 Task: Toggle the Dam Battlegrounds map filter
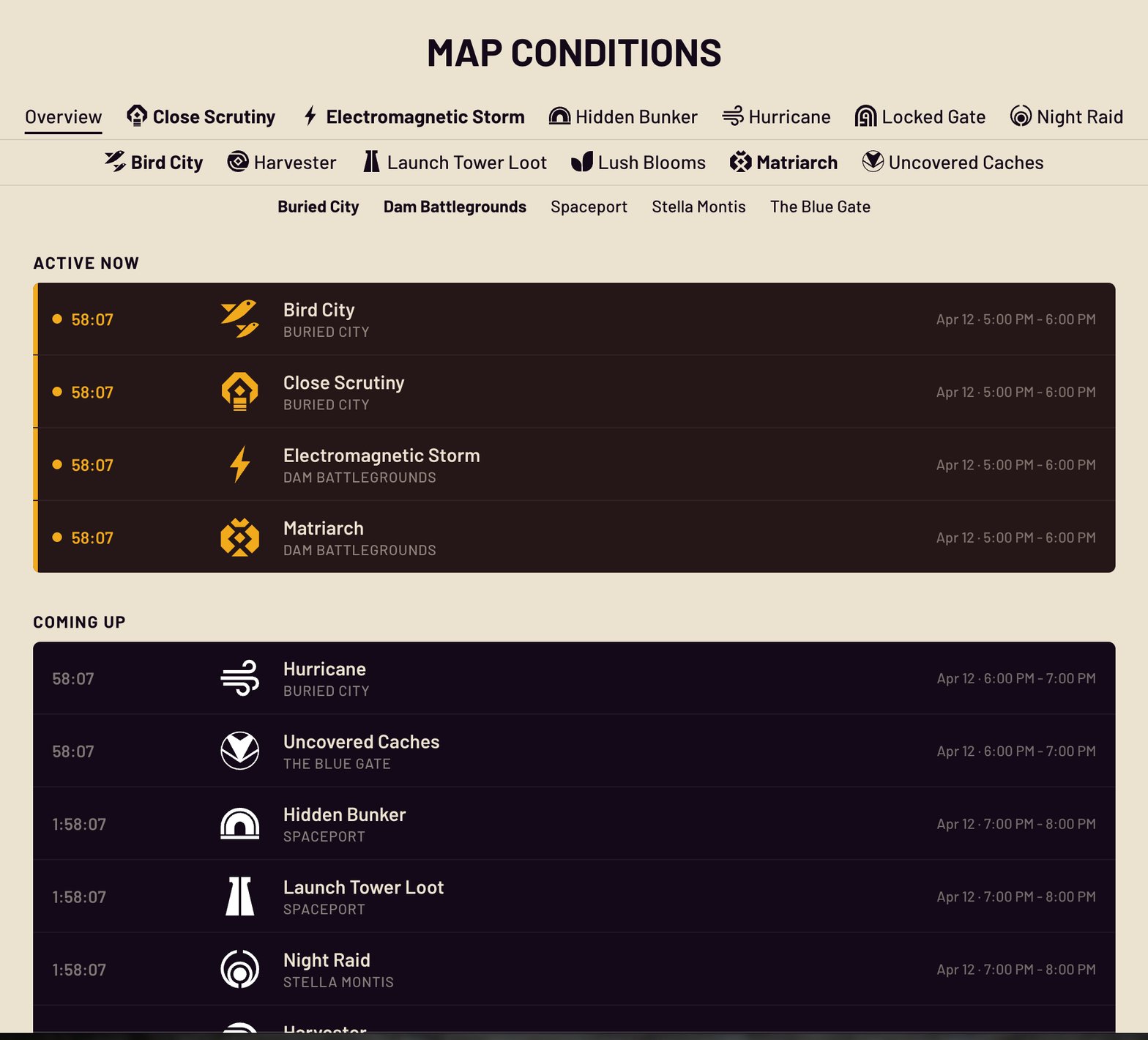(455, 207)
